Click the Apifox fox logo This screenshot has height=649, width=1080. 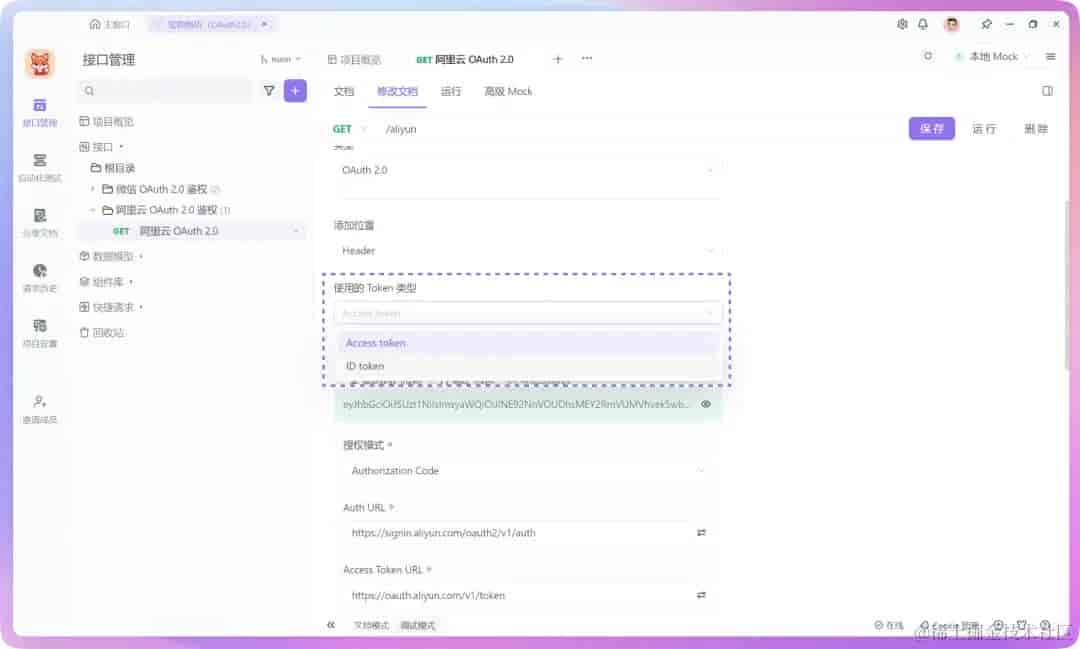pyautogui.click(x=39, y=63)
